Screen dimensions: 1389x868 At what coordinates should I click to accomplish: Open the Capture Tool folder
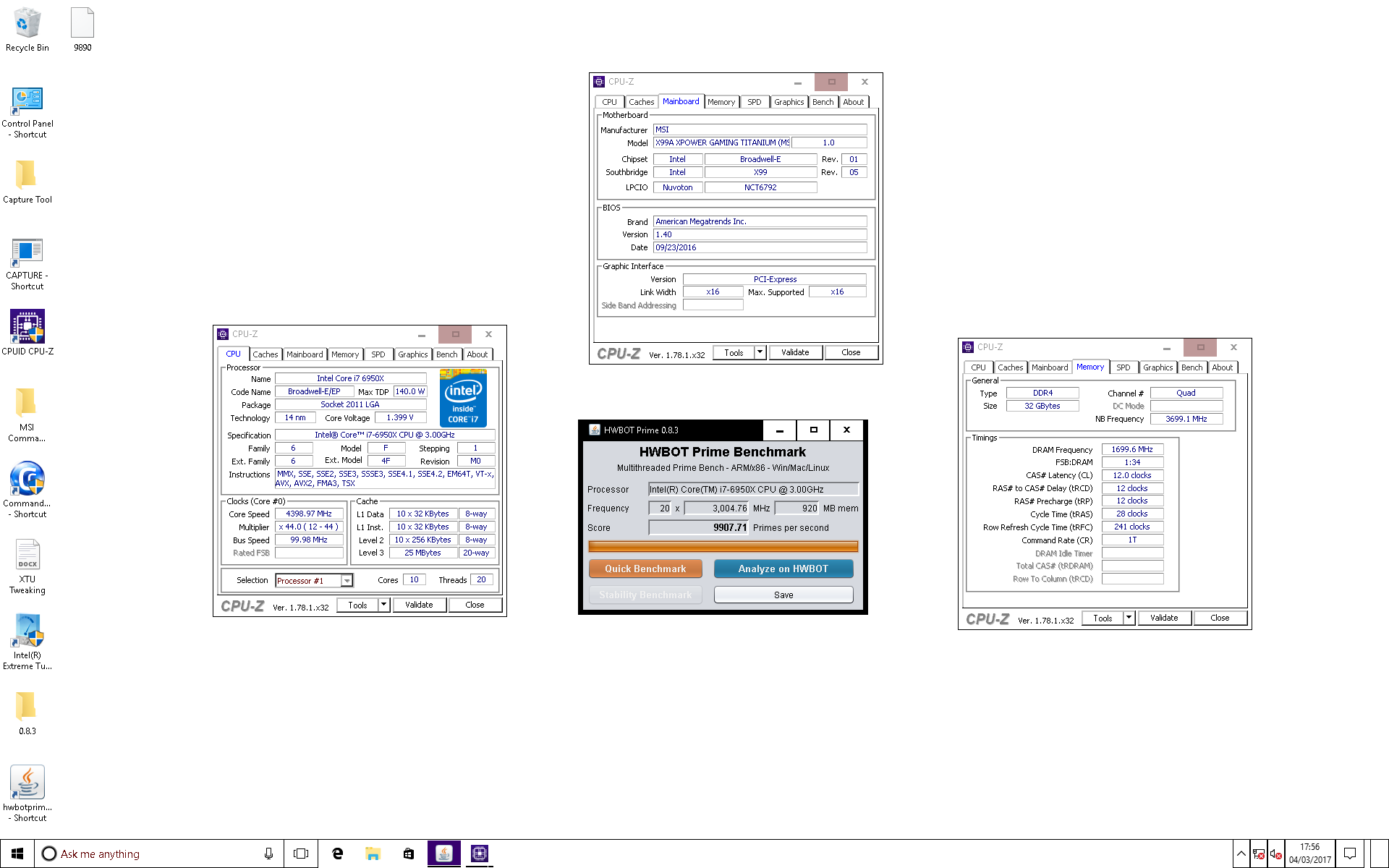pos(27,182)
